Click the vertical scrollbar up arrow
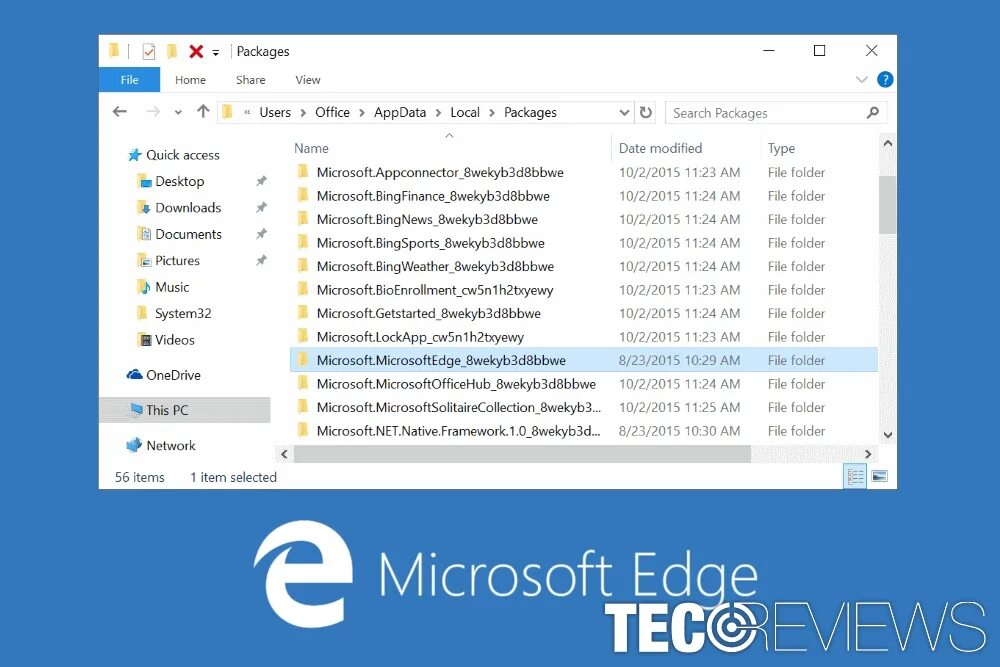Screen dimensions: 1000x667 pos(888,143)
